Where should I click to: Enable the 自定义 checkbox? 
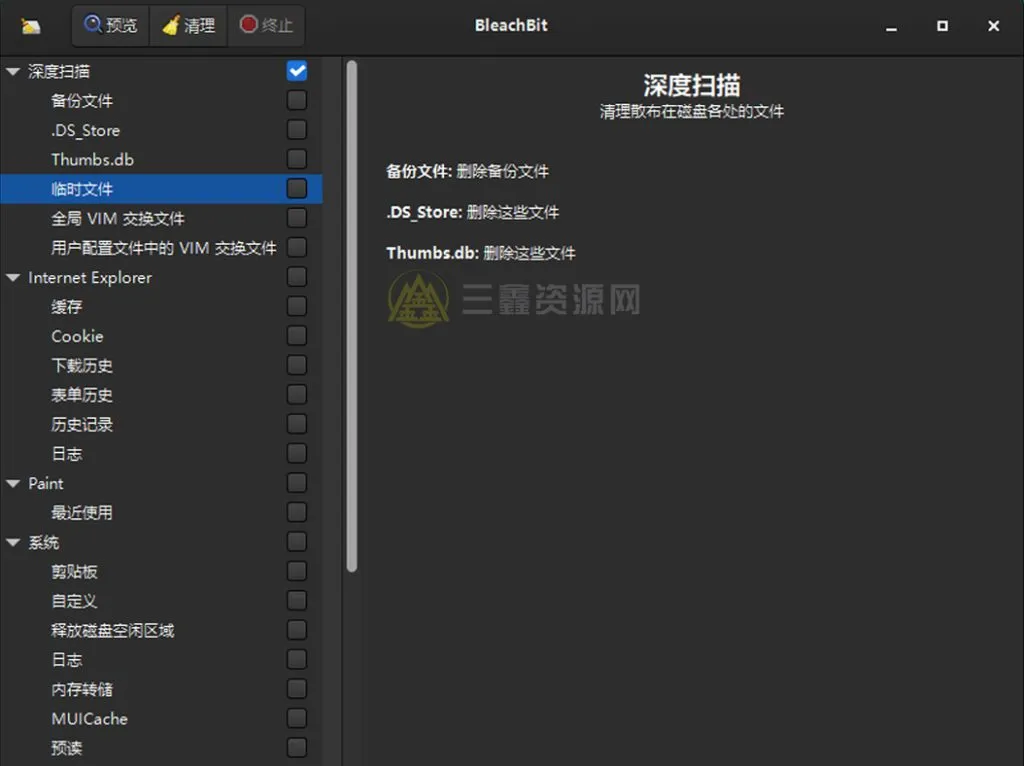(296, 600)
